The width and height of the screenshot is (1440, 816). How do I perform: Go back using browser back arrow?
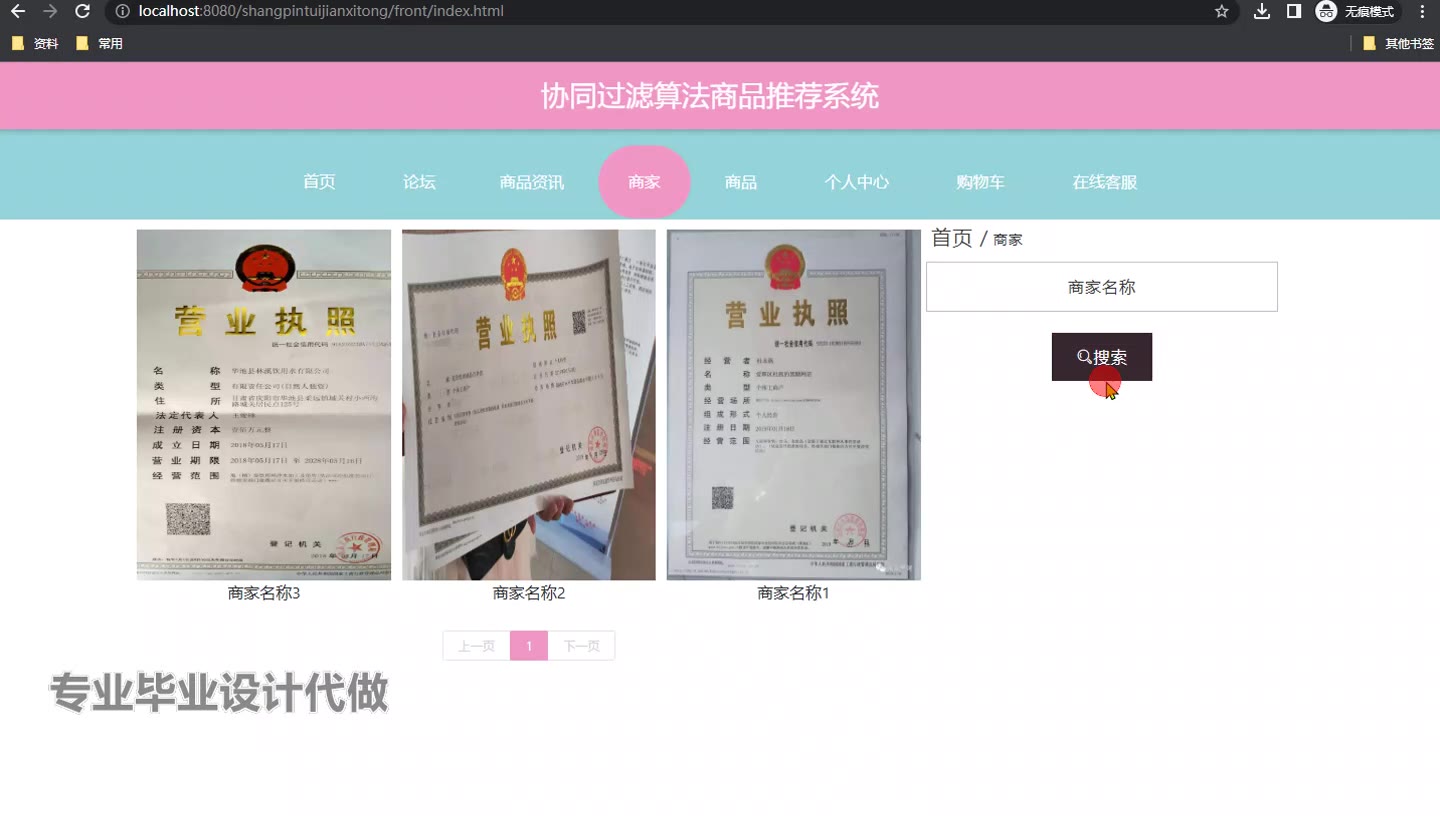tap(18, 11)
